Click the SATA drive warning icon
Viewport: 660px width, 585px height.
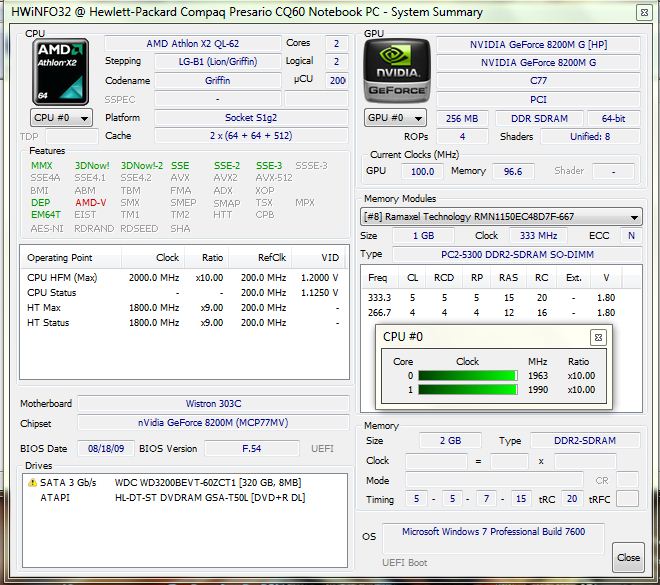click(x=32, y=482)
